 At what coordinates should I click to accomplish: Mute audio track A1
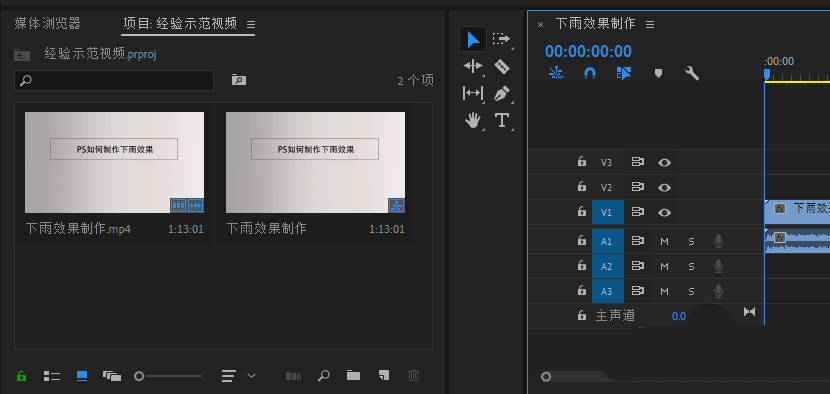point(664,241)
